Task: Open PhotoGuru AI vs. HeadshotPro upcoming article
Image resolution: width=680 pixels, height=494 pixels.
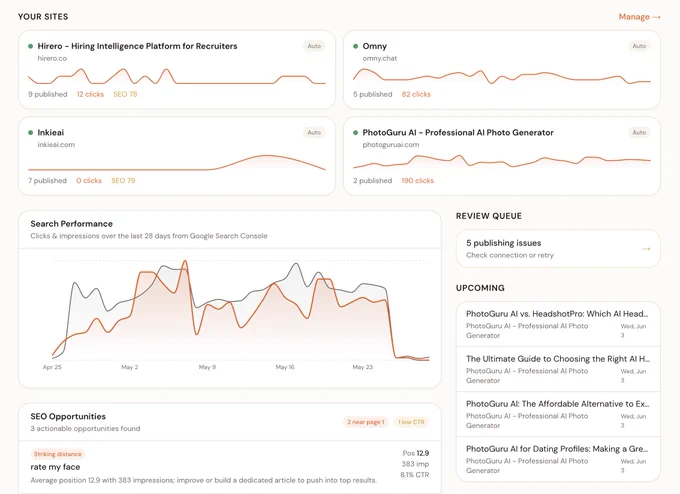Action: tap(558, 324)
